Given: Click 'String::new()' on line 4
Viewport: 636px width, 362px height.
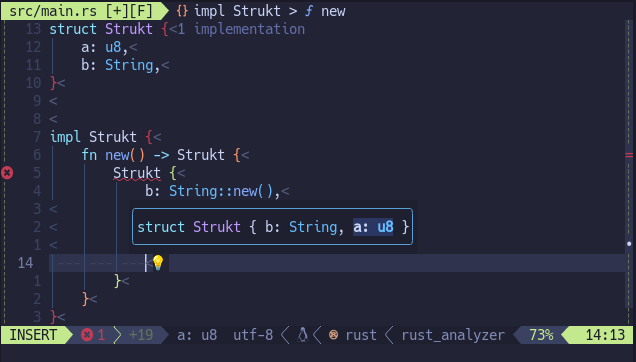Looking at the screenshot, I should [x=221, y=191].
